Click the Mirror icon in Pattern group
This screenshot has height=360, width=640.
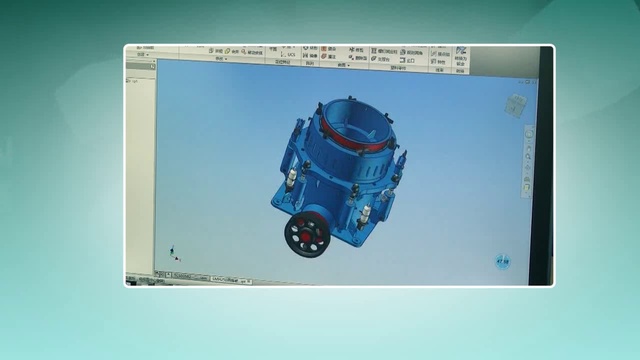tap(305, 56)
